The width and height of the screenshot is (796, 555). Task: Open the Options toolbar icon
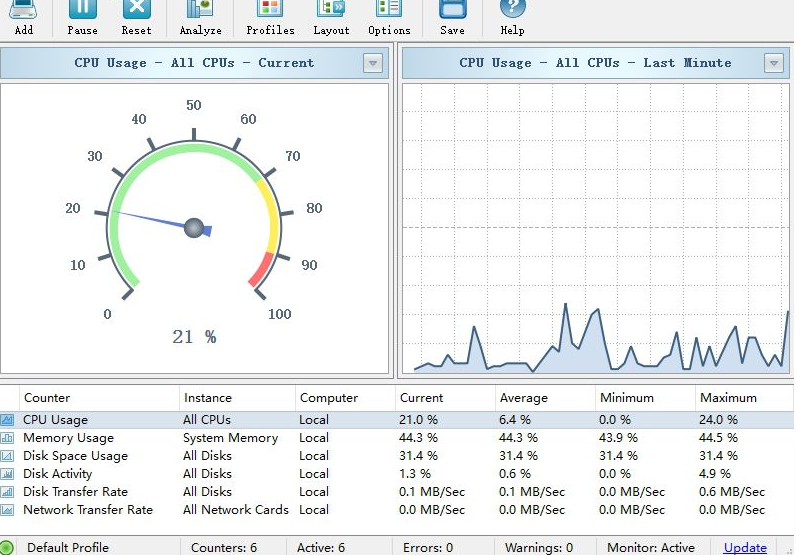click(x=389, y=15)
